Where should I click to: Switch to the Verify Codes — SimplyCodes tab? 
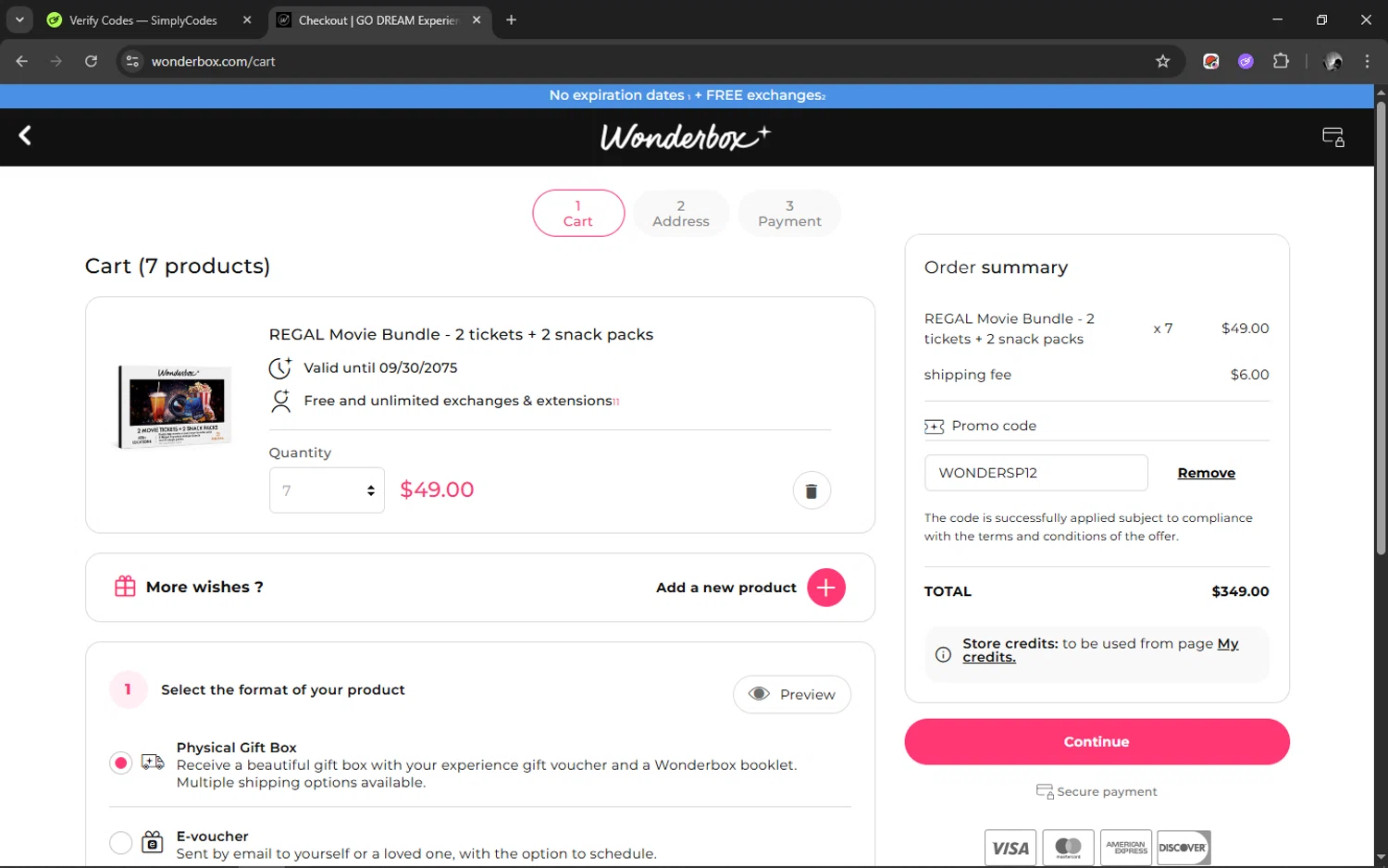[x=143, y=20]
